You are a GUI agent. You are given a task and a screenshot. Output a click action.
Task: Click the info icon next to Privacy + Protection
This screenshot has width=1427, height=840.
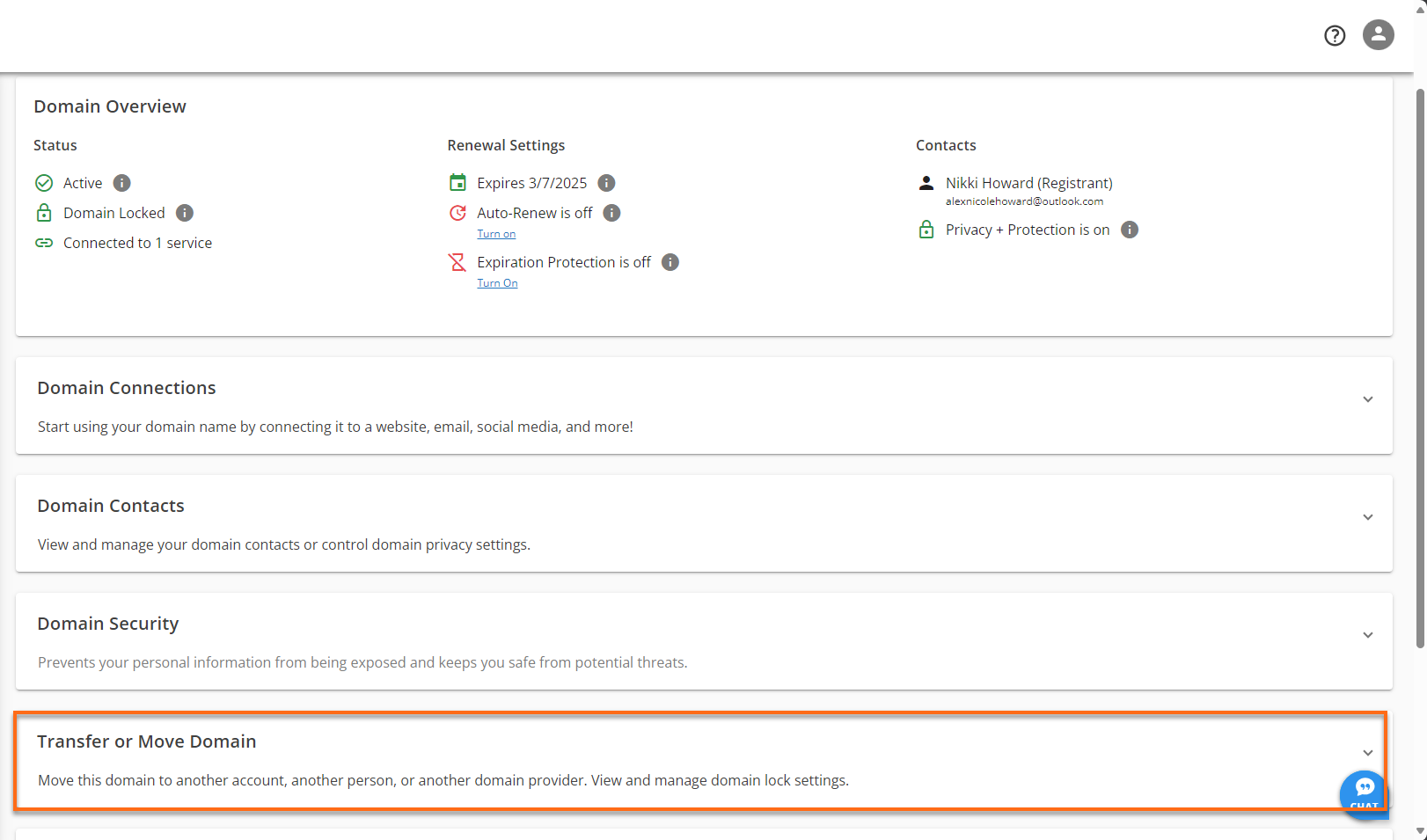pyautogui.click(x=1130, y=229)
